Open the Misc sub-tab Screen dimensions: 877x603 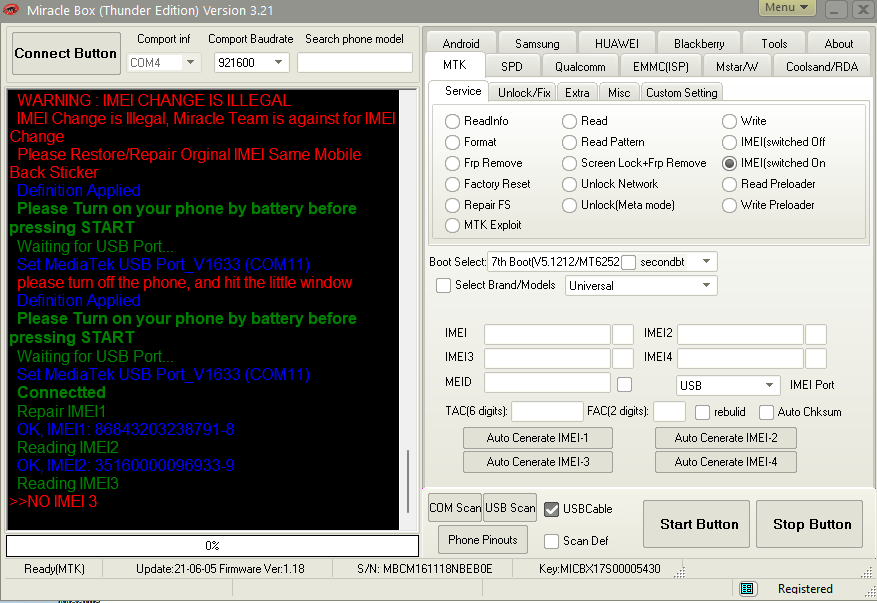pyautogui.click(x=619, y=93)
